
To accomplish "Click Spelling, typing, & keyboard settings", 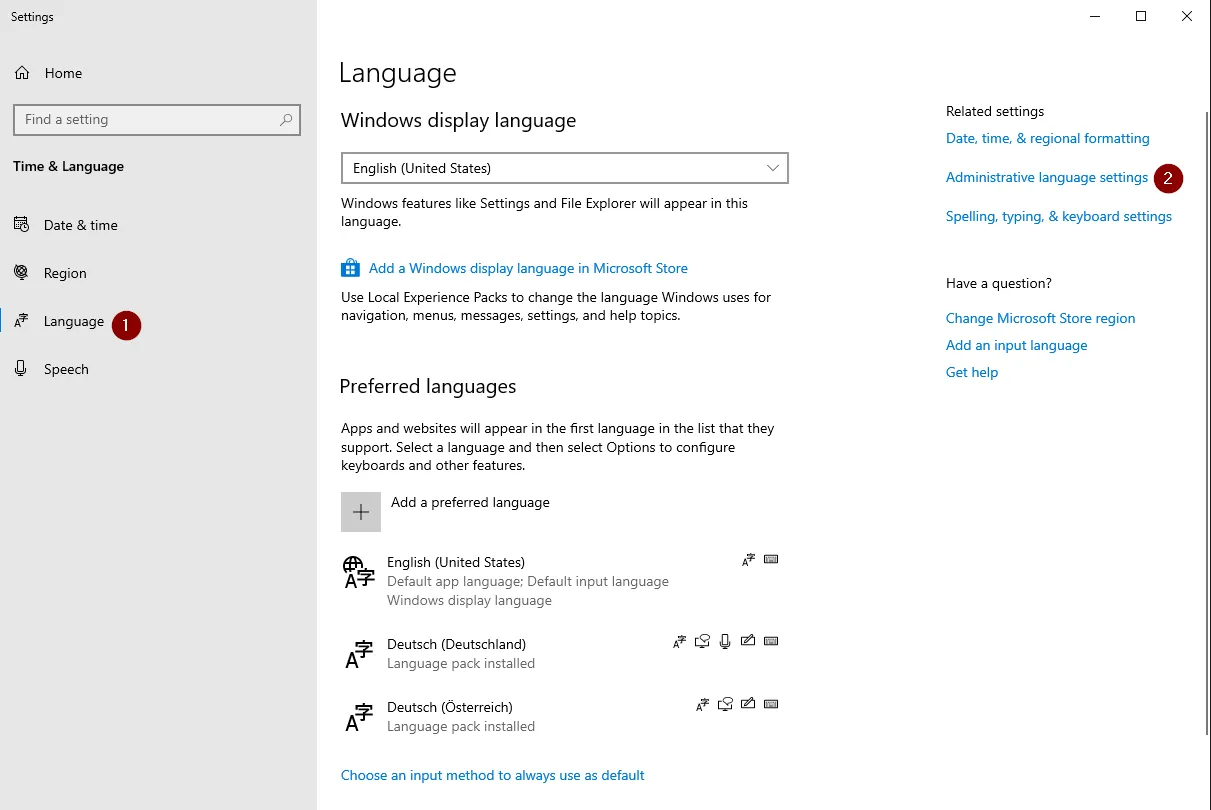I will coord(1058,216).
